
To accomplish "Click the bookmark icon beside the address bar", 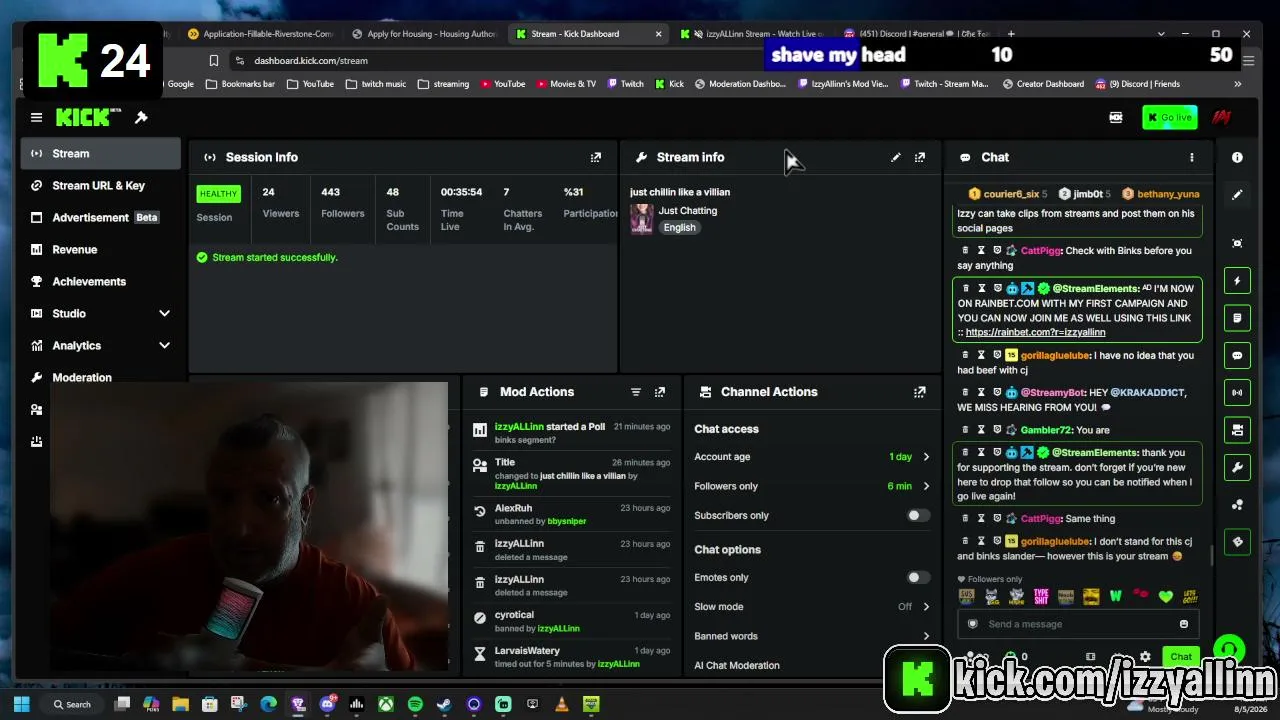I will coord(214,61).
